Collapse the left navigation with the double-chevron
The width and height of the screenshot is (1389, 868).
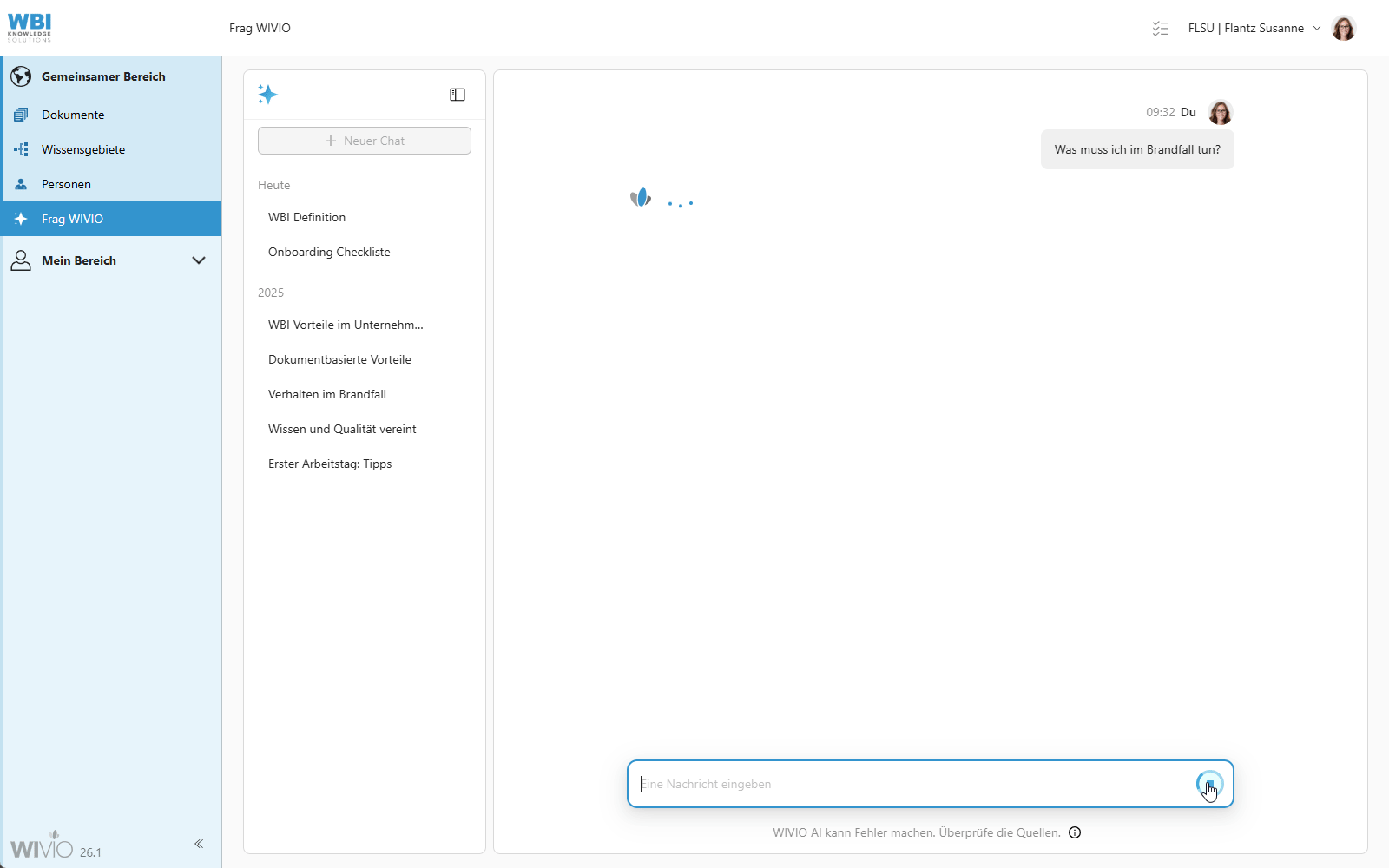[198, 843]
